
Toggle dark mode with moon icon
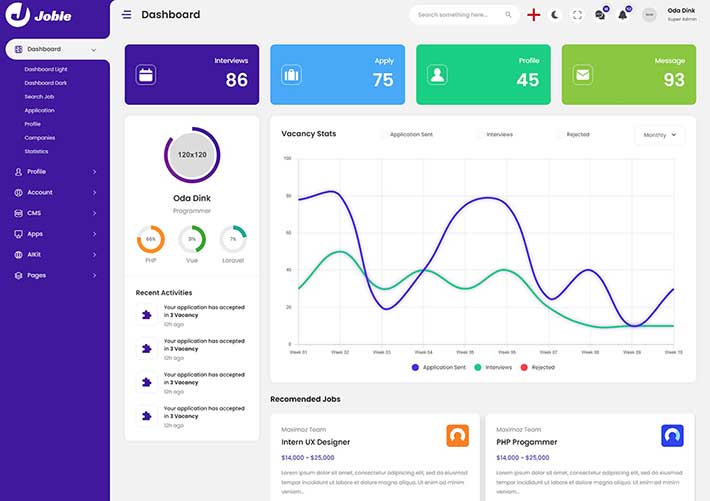tap(555, 15)
